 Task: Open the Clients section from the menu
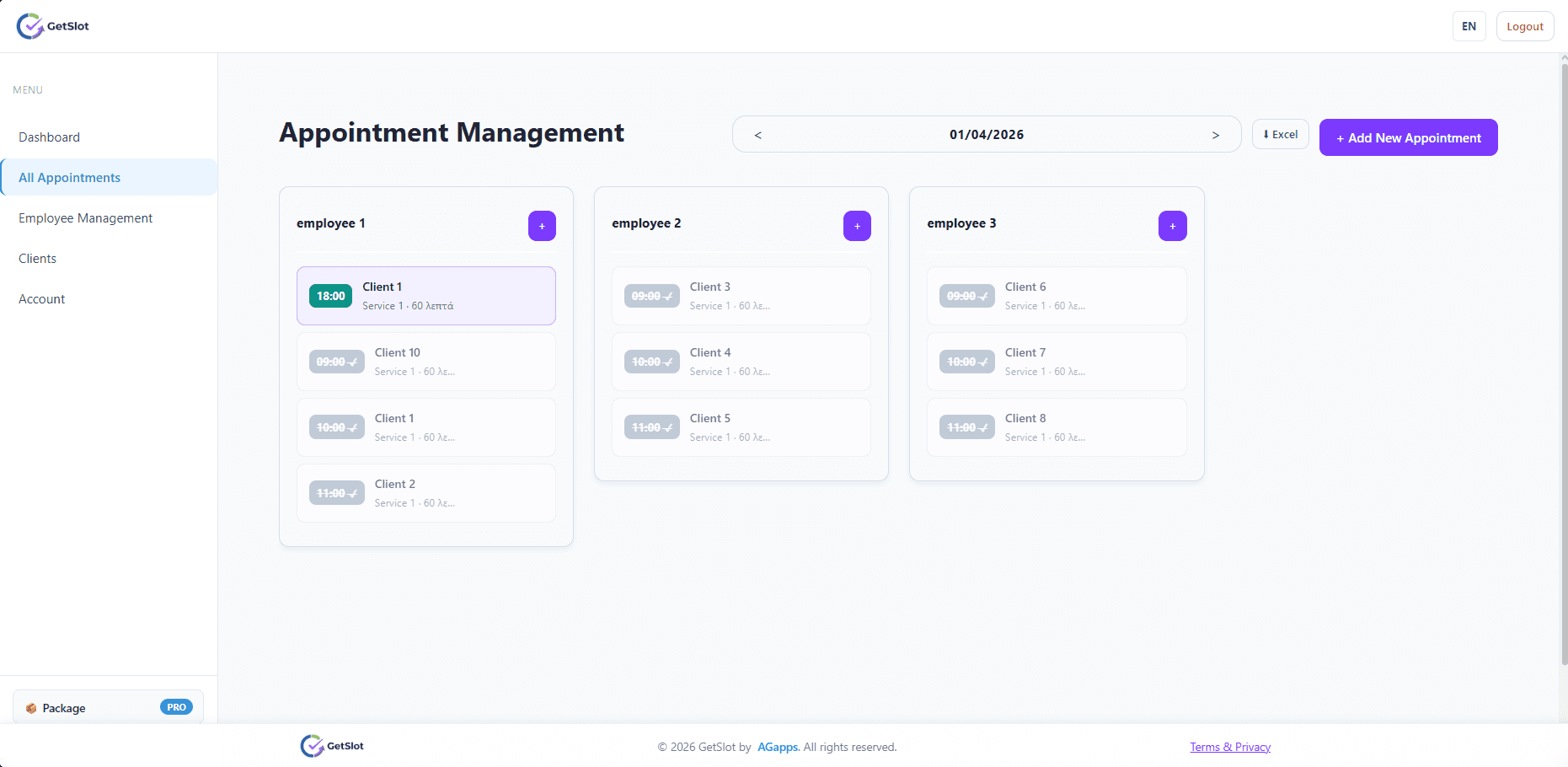[37, 258]
